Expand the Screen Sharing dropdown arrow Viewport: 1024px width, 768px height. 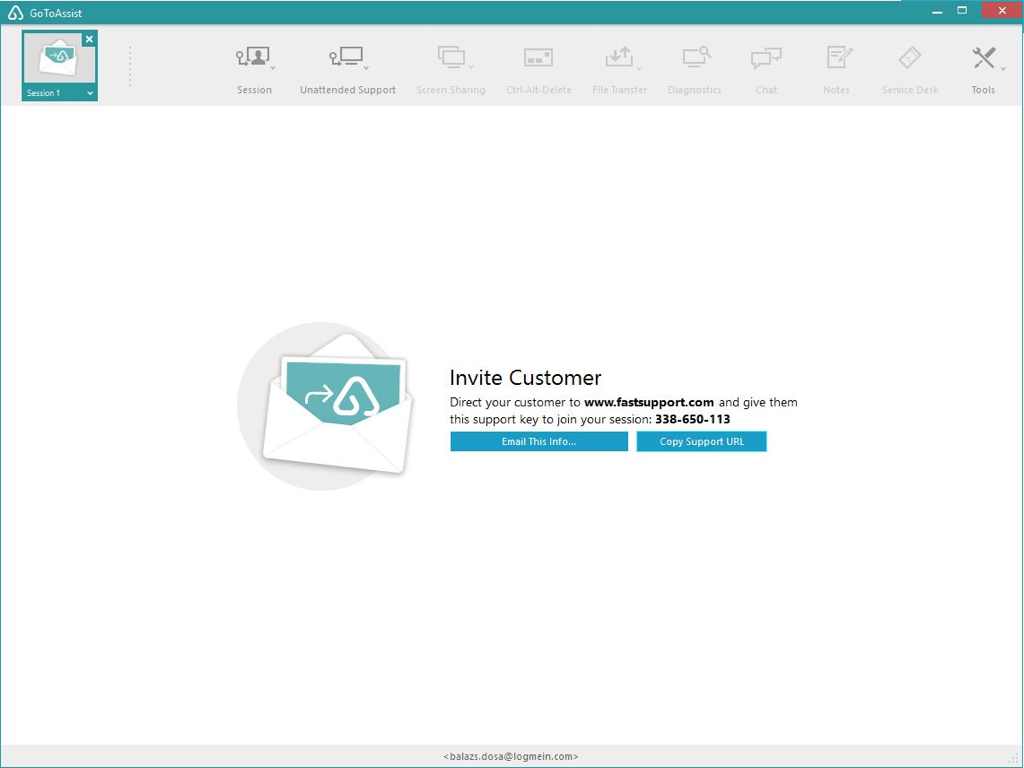pos(471,68)
